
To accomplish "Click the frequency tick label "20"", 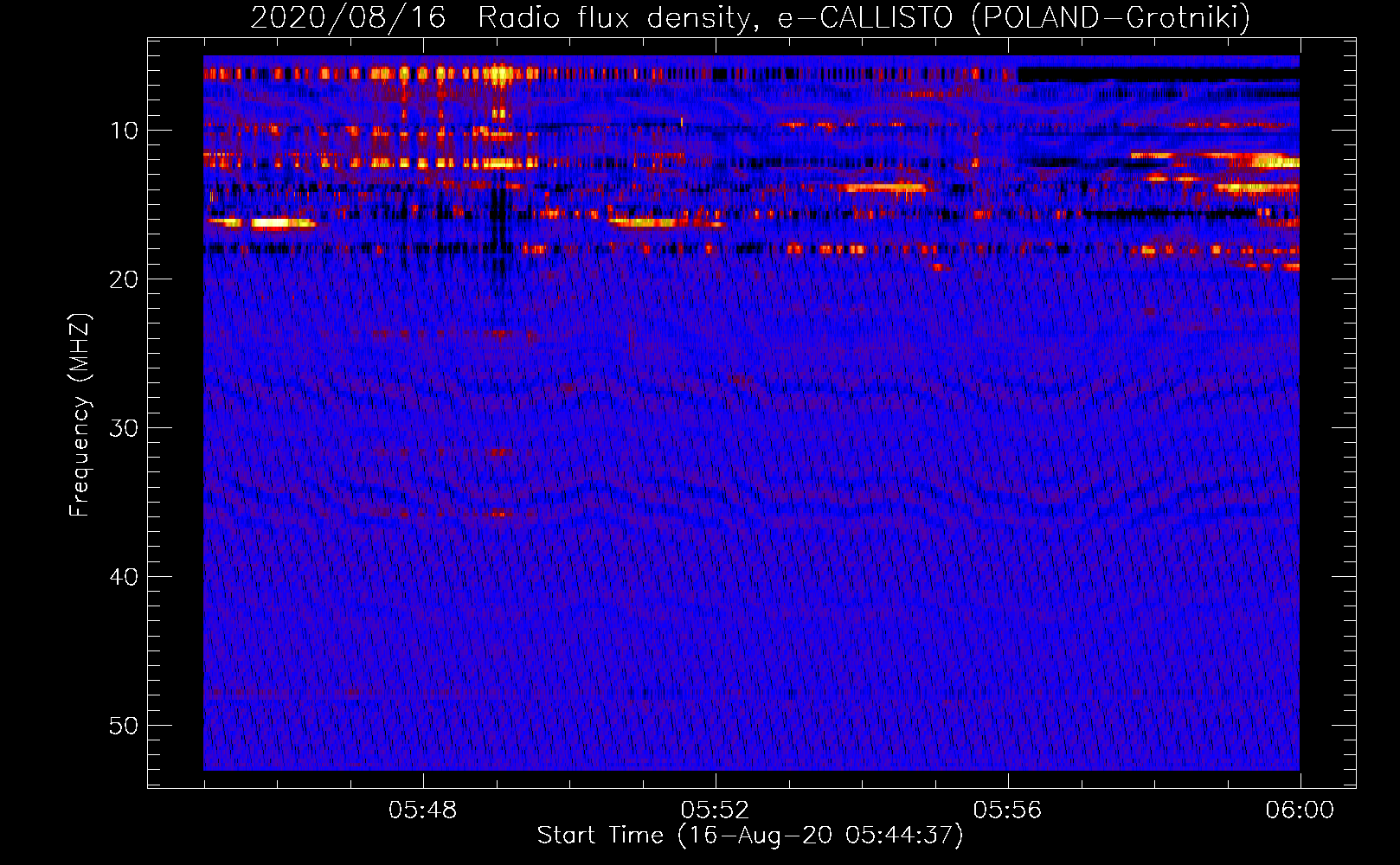I will pos(124,279).
